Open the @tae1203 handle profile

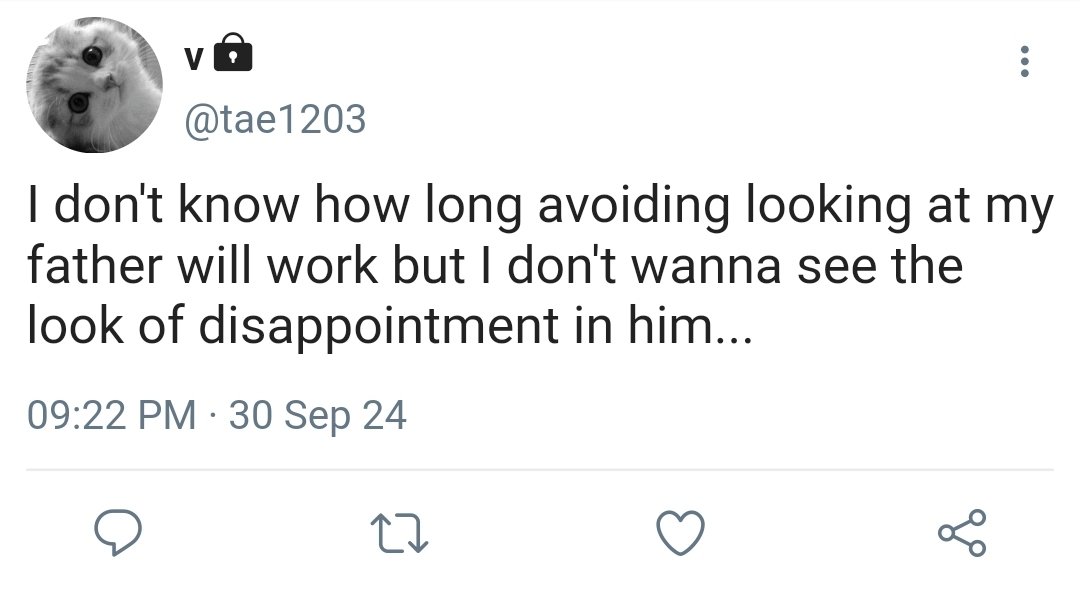coord(275,119)
